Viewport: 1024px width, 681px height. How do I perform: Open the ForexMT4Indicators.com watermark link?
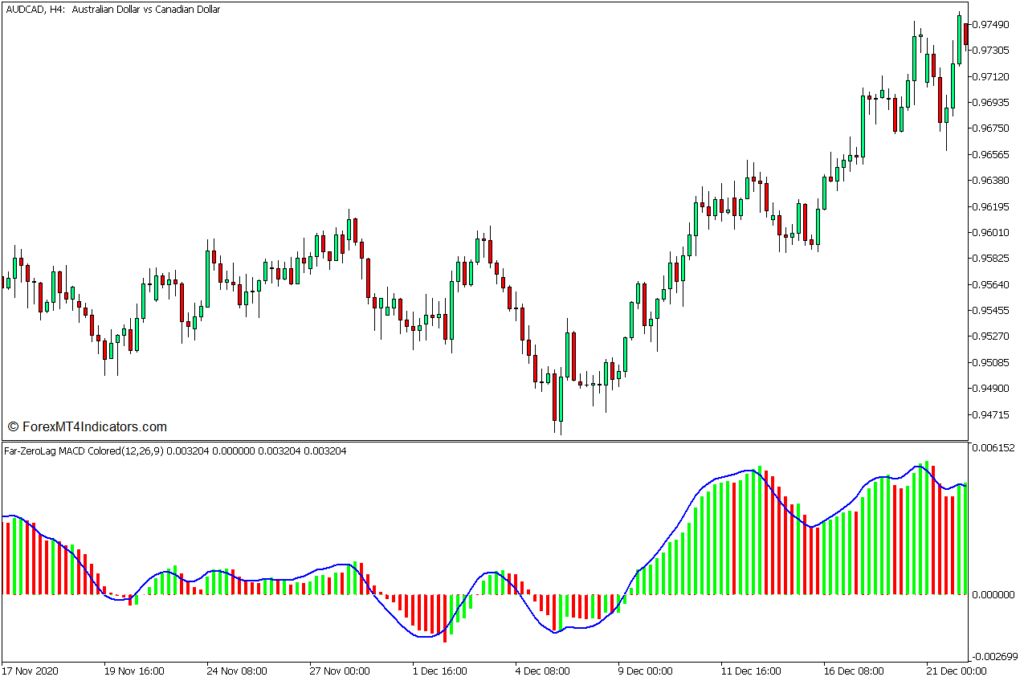point(87,426)
